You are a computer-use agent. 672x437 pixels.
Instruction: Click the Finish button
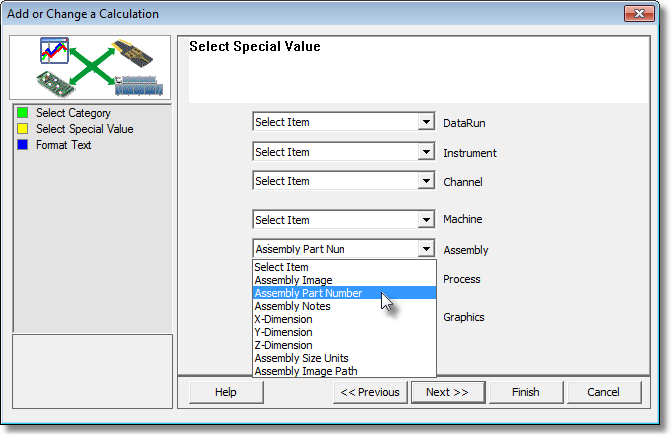pyautogui.click(x=526, y=392)
